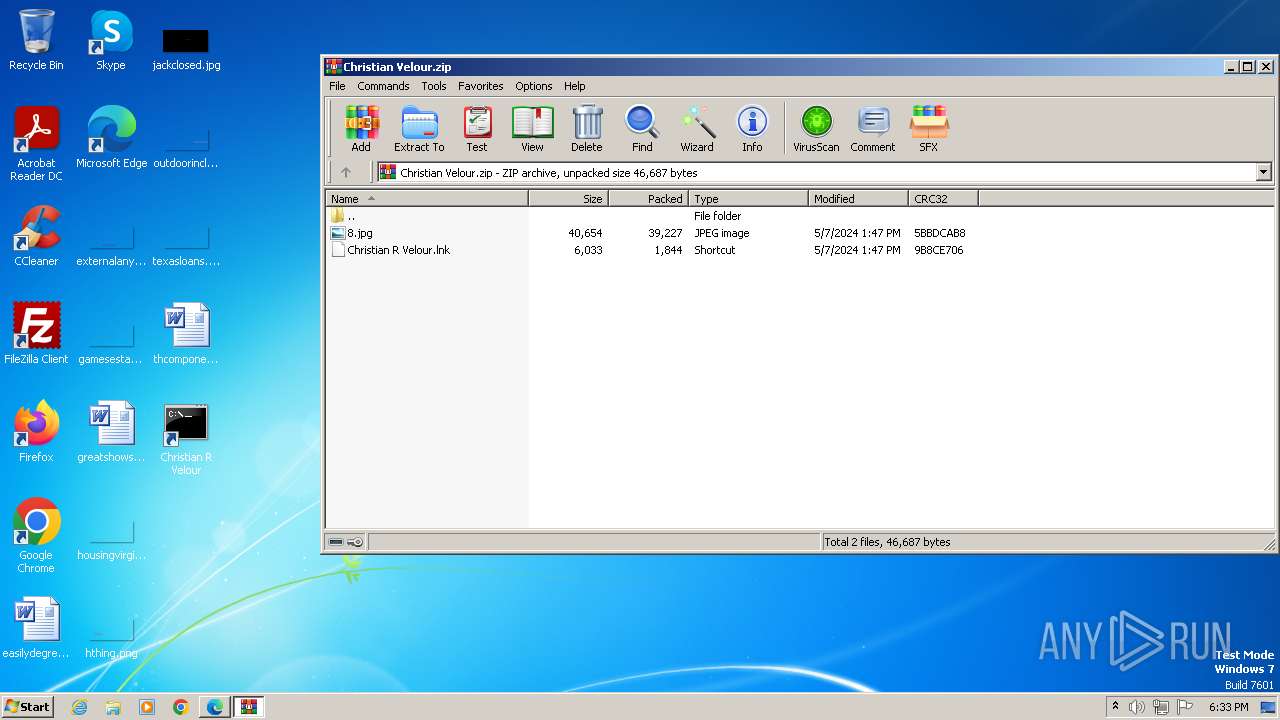The height and width of the screenshot is (720, 1280).
Task: Click the Start button
Action: tap(27, 706)
